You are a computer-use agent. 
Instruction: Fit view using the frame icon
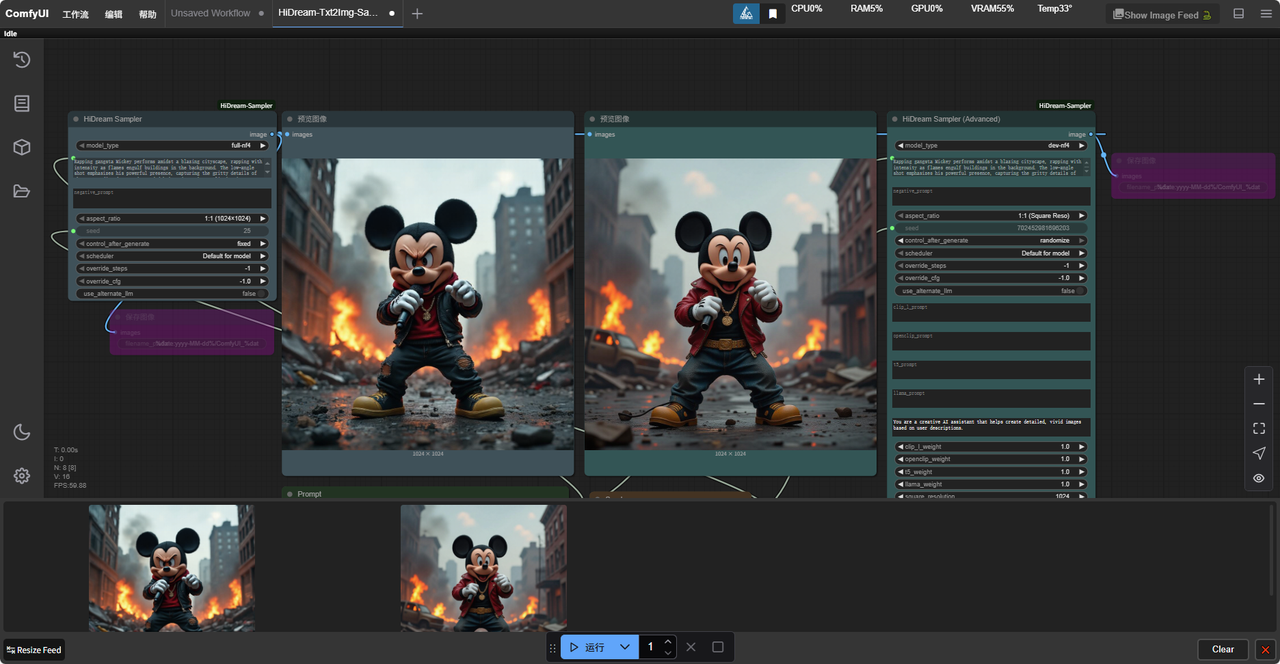coord(1259,429)
